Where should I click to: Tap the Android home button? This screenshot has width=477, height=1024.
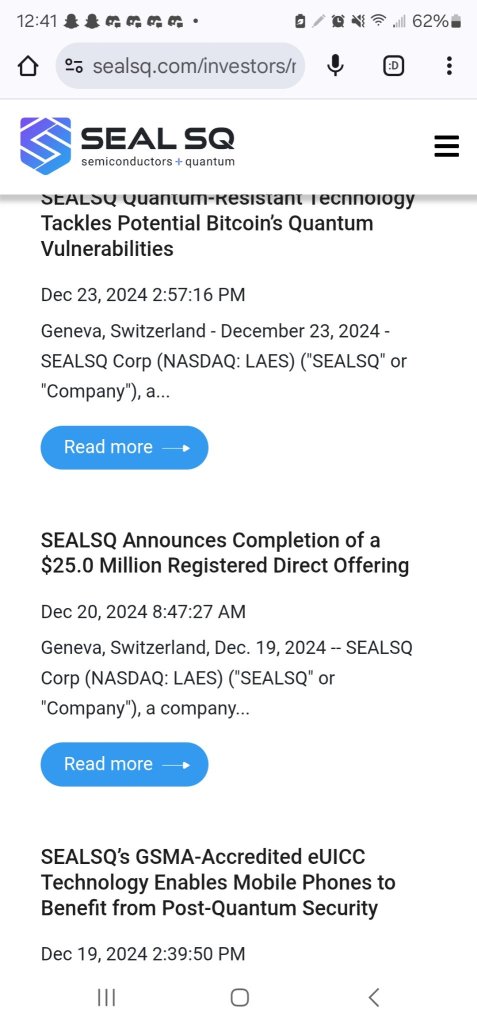[240, 997]
